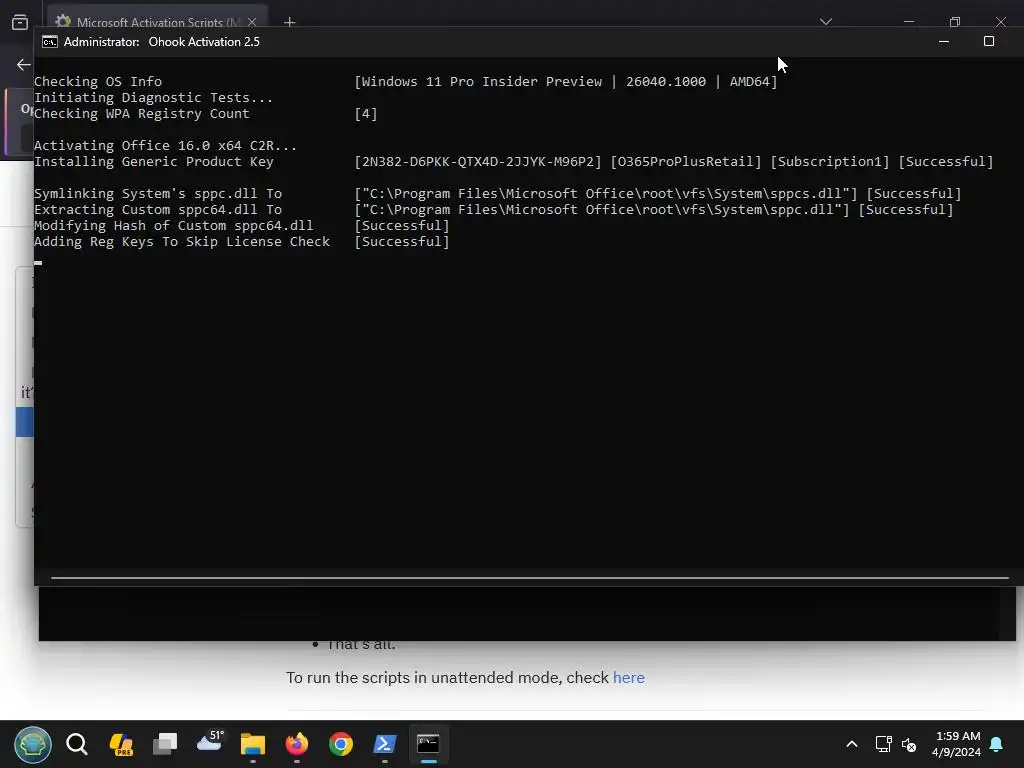Click the 'Activating Office 16.0 x64 C2R...' line
Screen dimensions: 1024x768
(165, 146)
